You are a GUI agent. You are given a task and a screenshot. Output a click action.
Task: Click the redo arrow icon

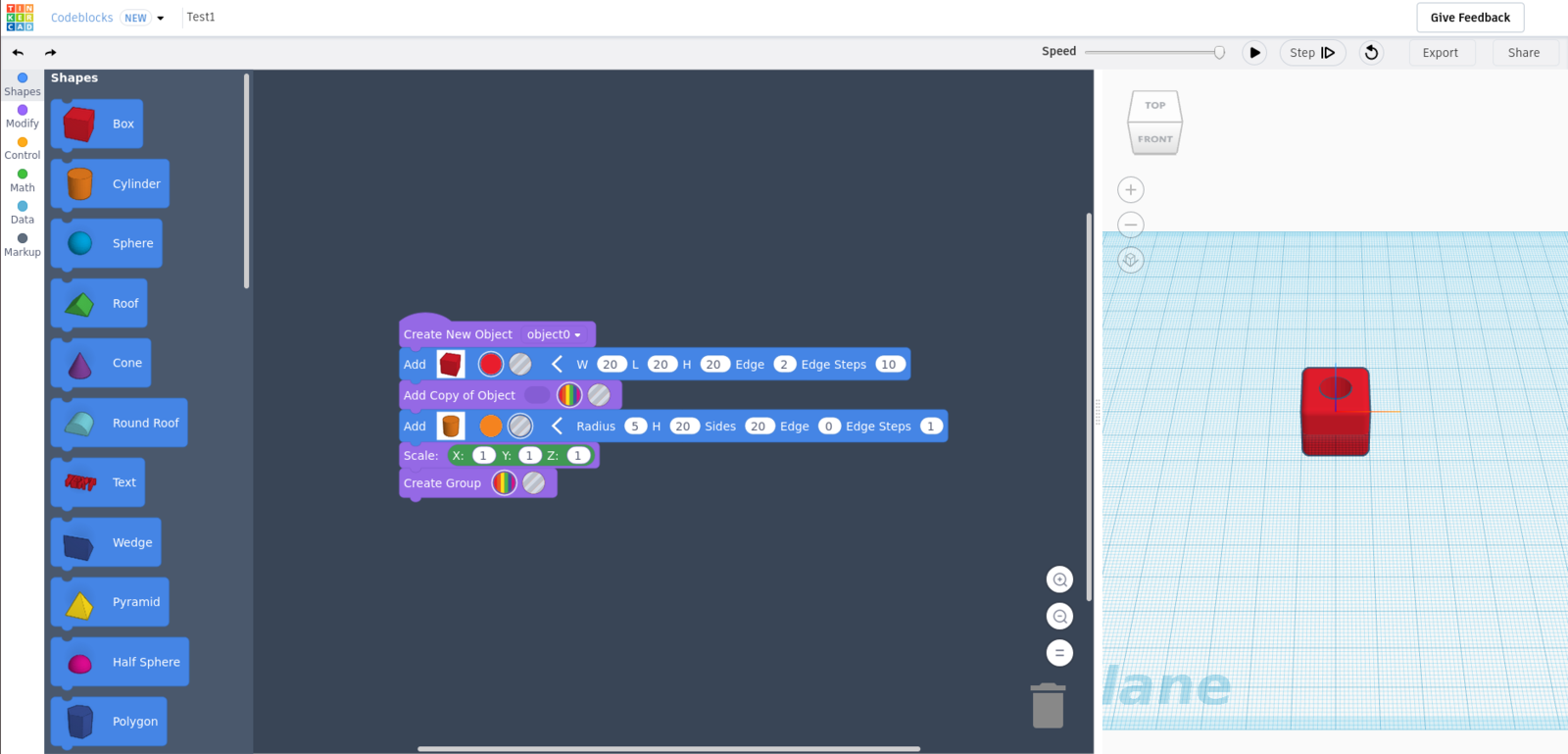[x=50, y=53]
